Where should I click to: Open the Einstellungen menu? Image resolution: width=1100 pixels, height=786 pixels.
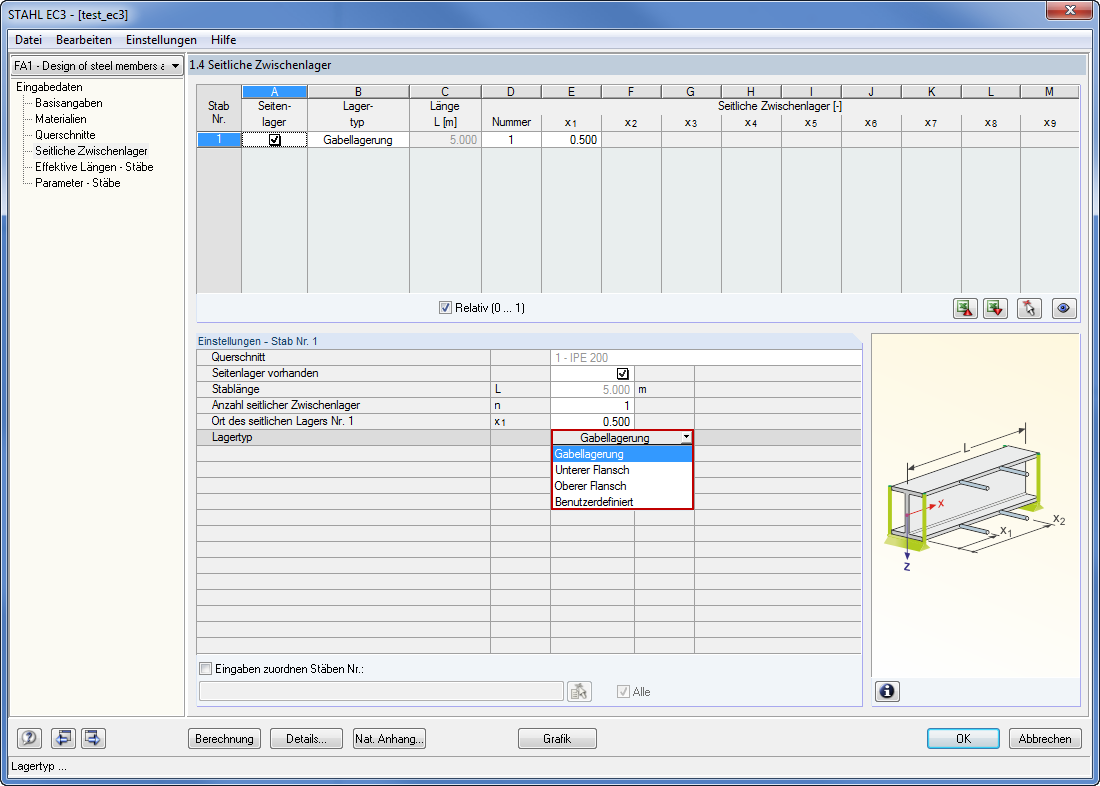161,40
